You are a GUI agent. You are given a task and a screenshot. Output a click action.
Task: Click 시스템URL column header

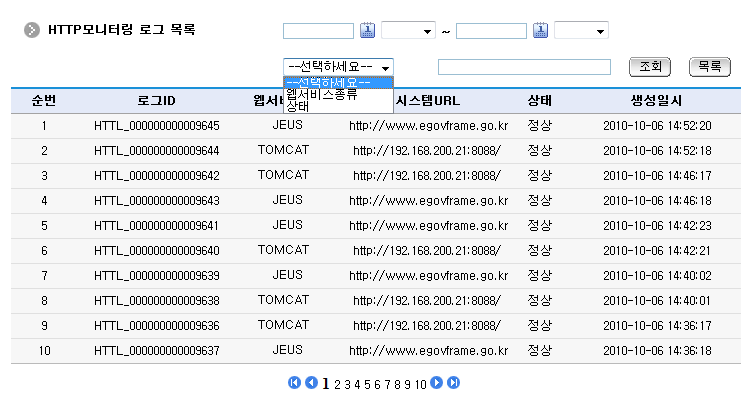click(428, 101)
